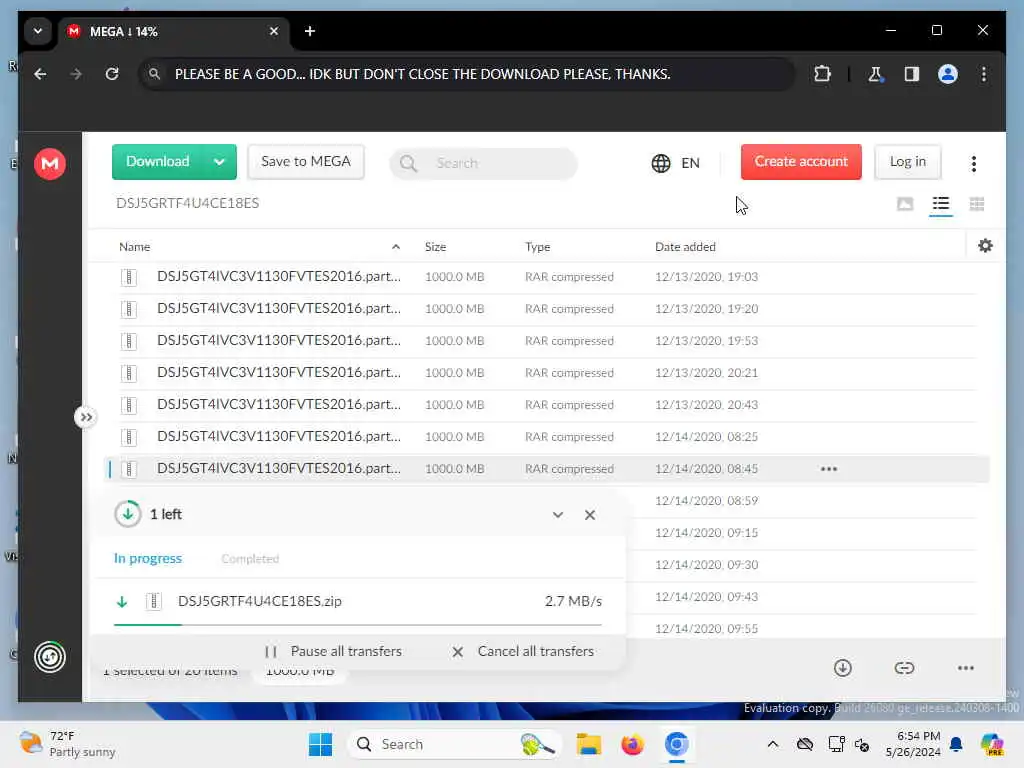Open Windows Start menu
This screenshot has height=768, width=1024.
[x=320, y=744]
